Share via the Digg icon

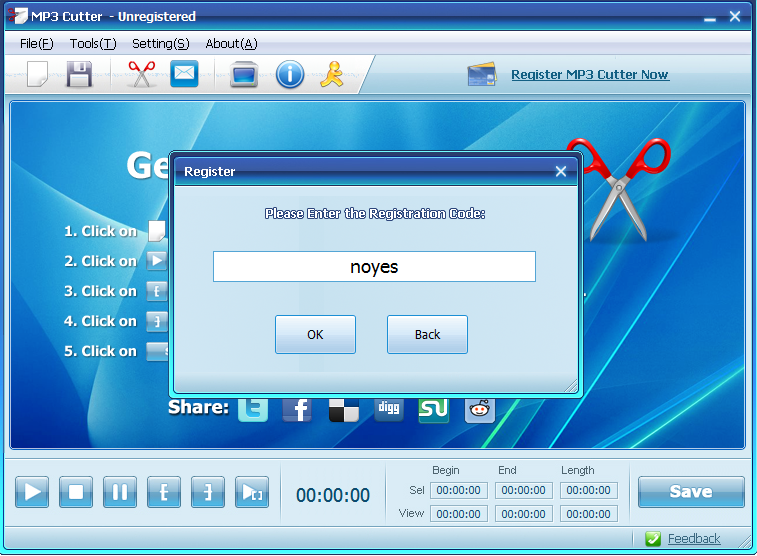(389, 409)
